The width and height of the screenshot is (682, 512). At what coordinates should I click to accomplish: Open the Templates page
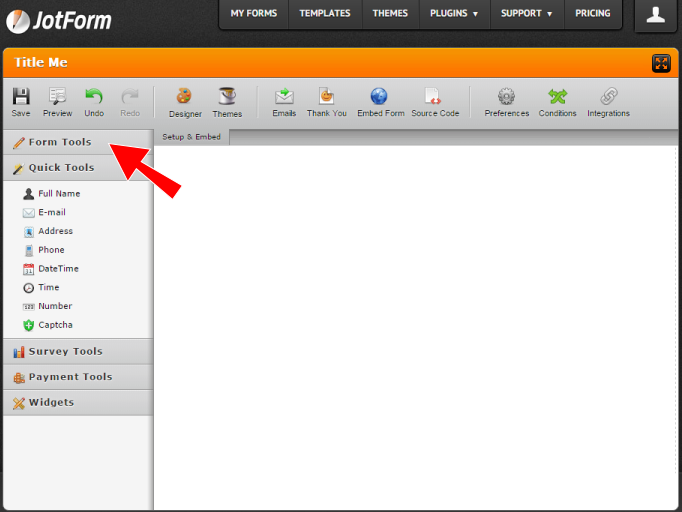coord(325,13)
